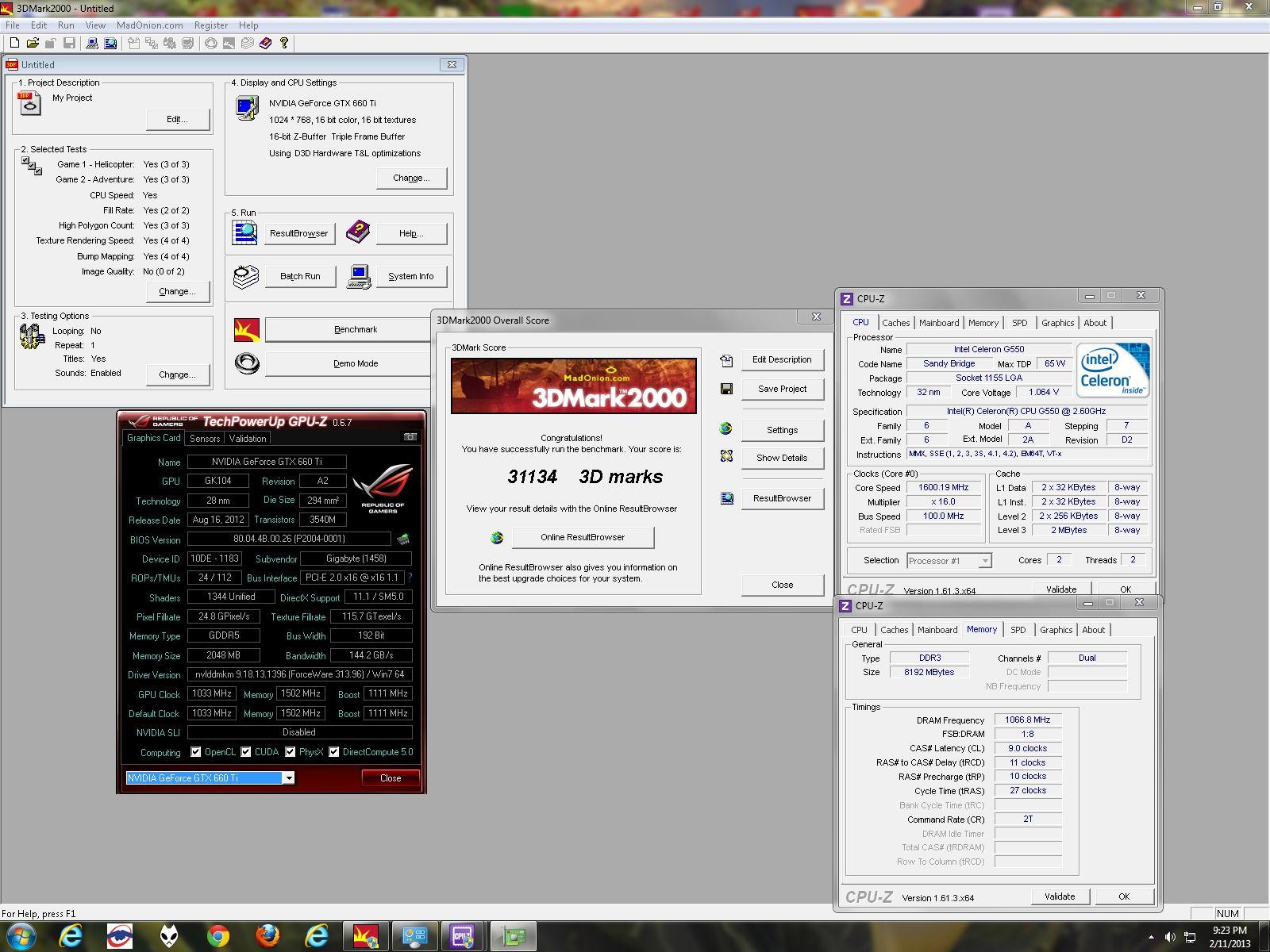Viewport: 1270px width, 952px height.
Task: Open the MadOnion.com menu
Action: click(x=149, y=25)
